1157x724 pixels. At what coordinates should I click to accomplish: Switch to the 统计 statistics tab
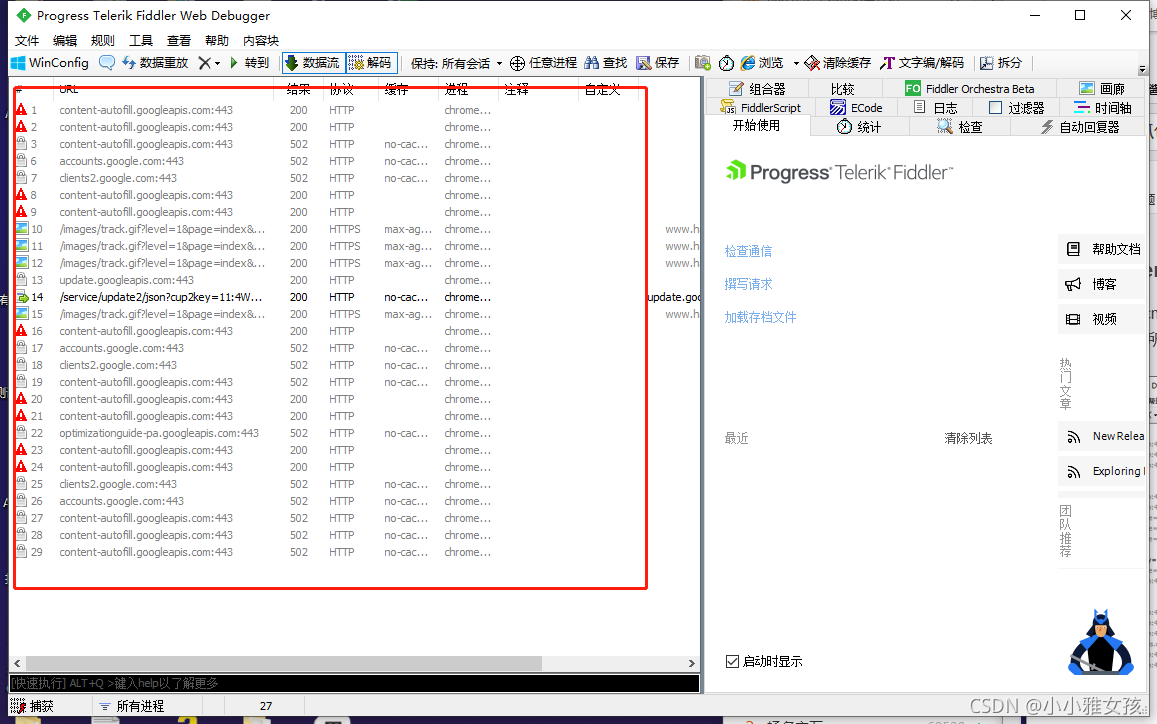coord(859,127)
